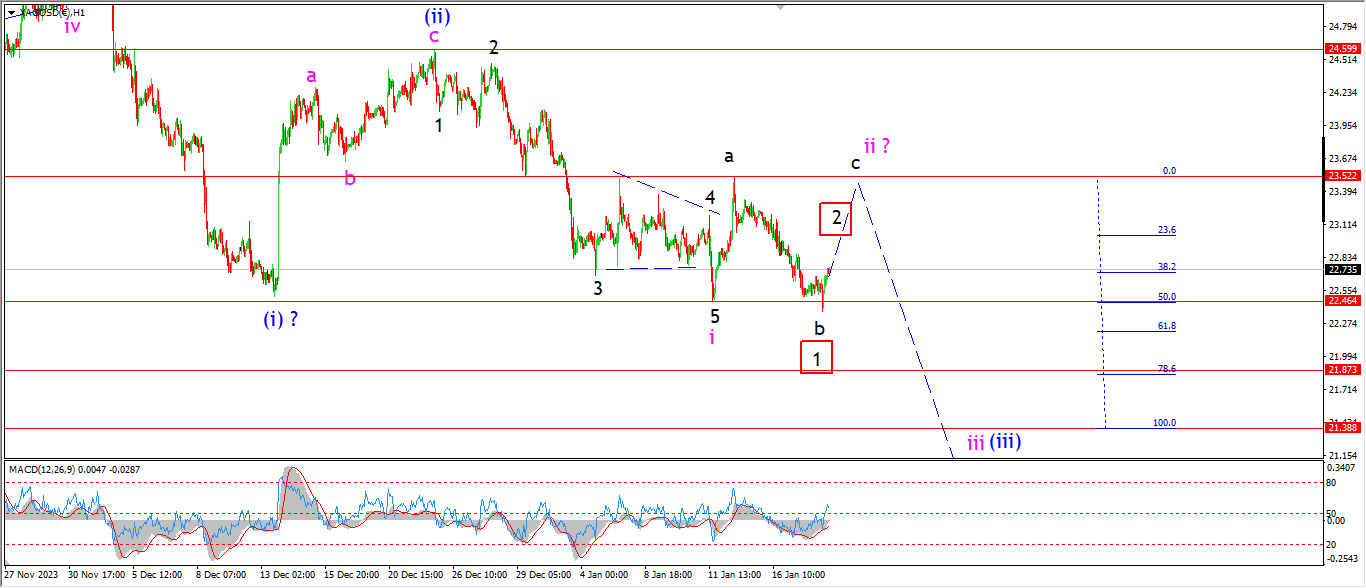Image resolution: width=1366 pixels, height=588 pixels.
Task: Click the 24.599 red price tag
Action: click(x=1341, y=49)
